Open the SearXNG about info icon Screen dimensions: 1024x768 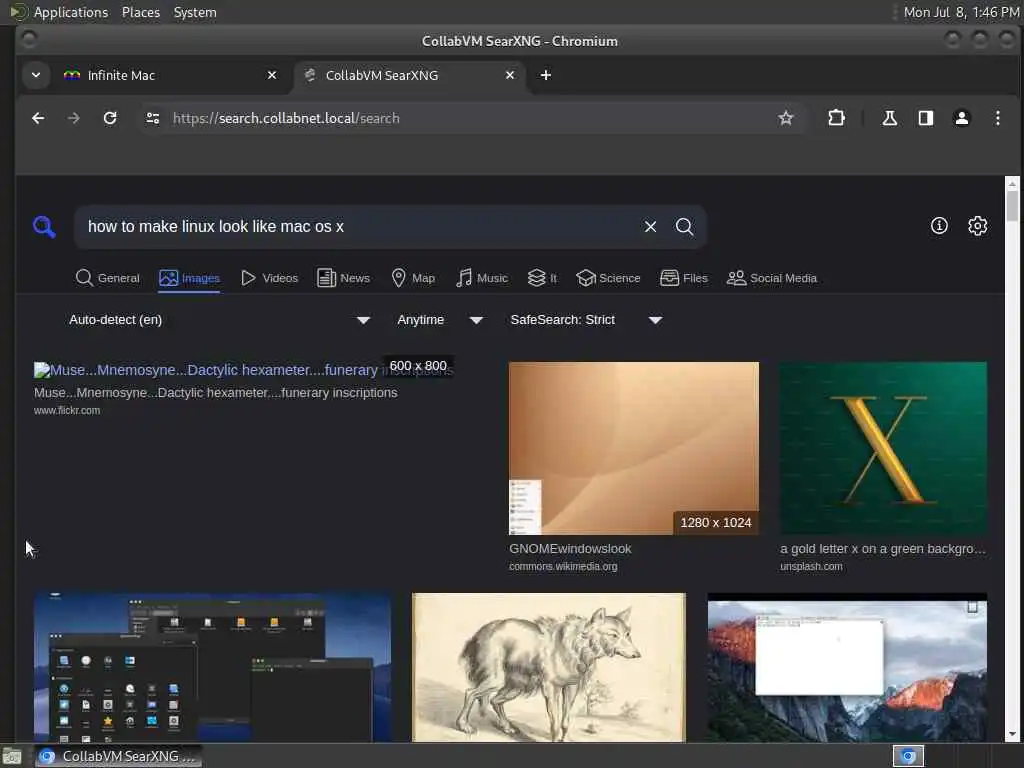pos(939,226)
